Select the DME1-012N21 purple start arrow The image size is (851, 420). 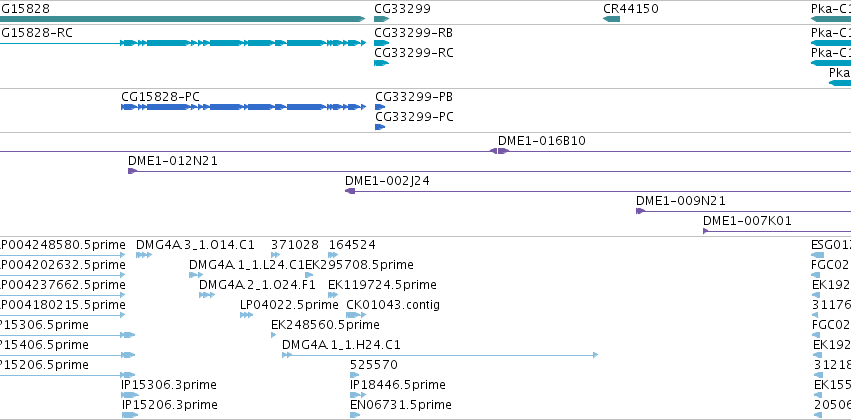132,171
